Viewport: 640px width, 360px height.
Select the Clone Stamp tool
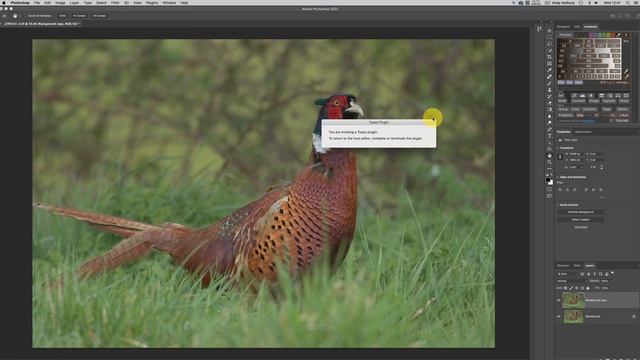pyautogui.click(x=549, y=90)
